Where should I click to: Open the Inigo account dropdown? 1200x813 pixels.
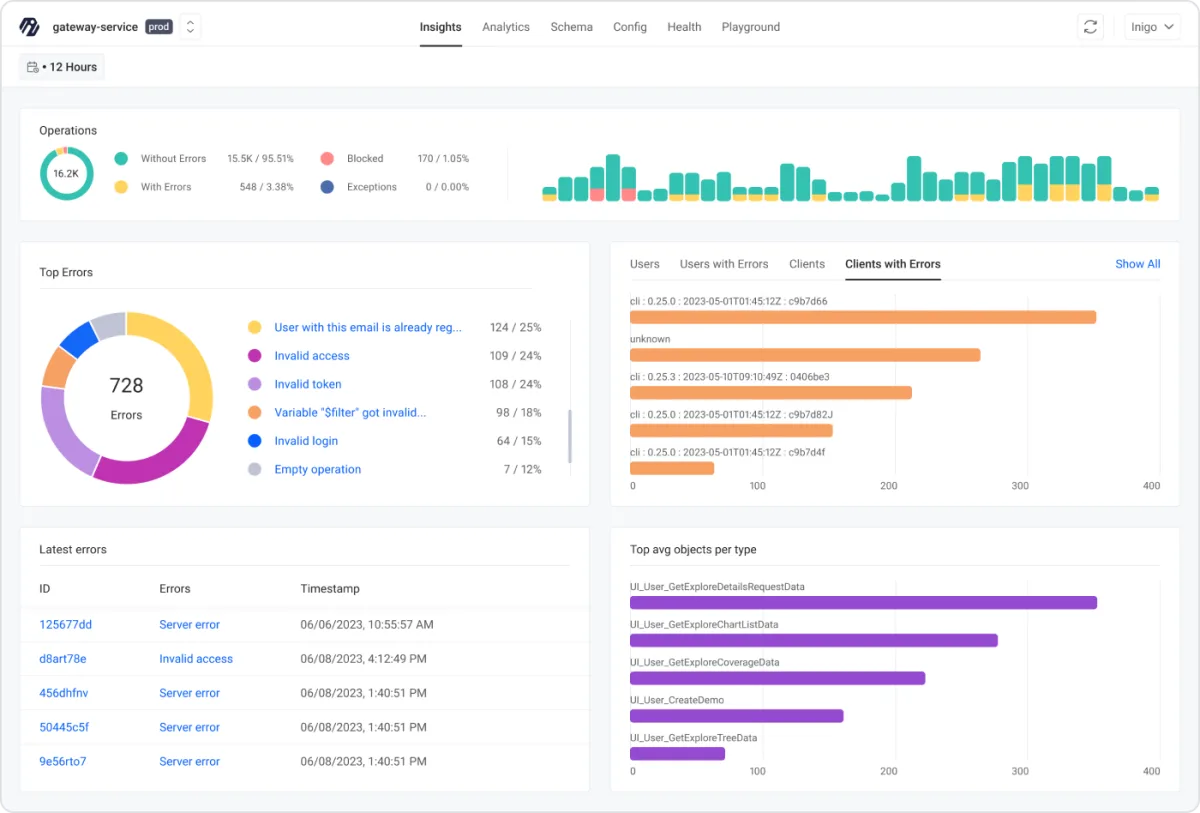(1152, 27)
